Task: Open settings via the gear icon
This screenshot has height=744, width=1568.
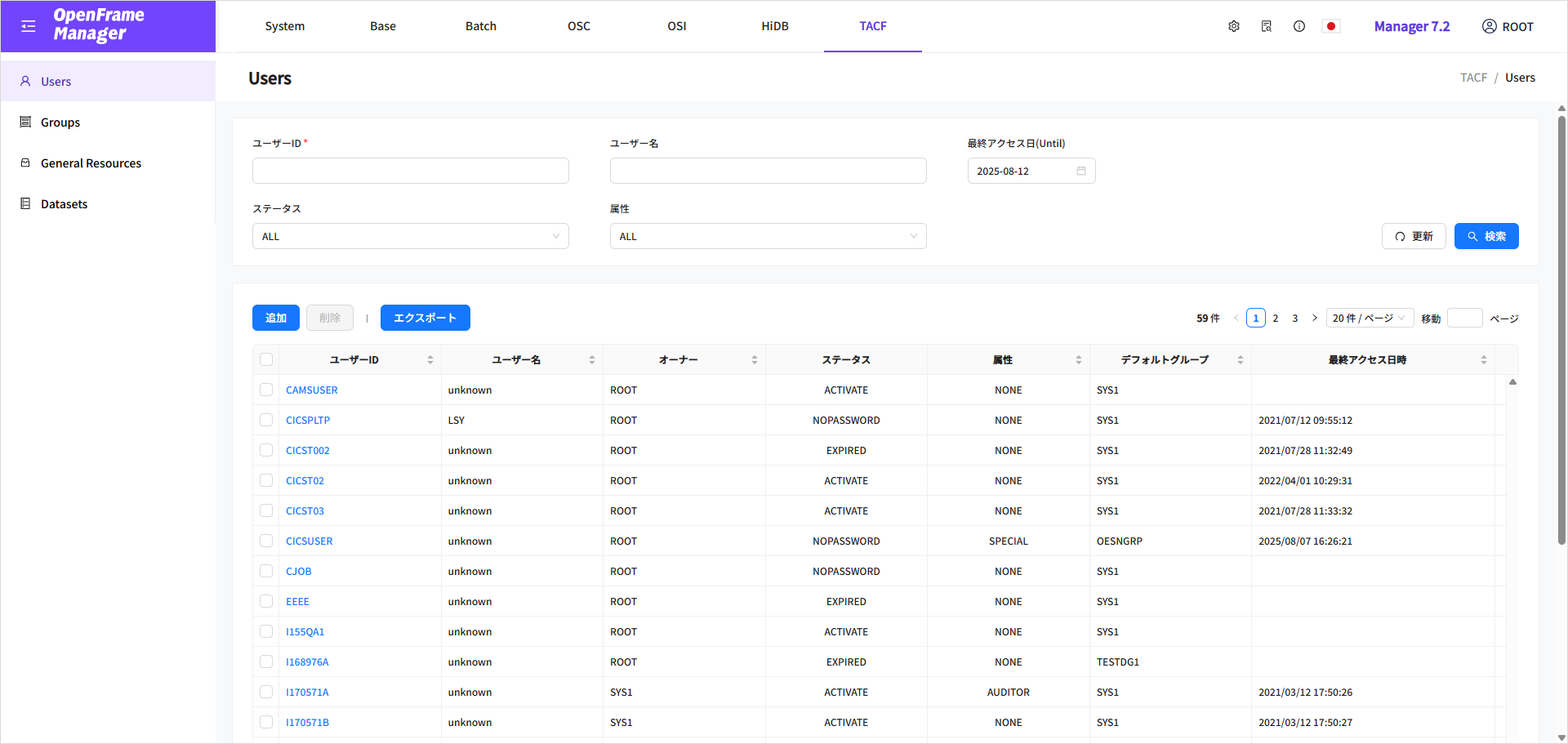Action: click(1233, 26)
